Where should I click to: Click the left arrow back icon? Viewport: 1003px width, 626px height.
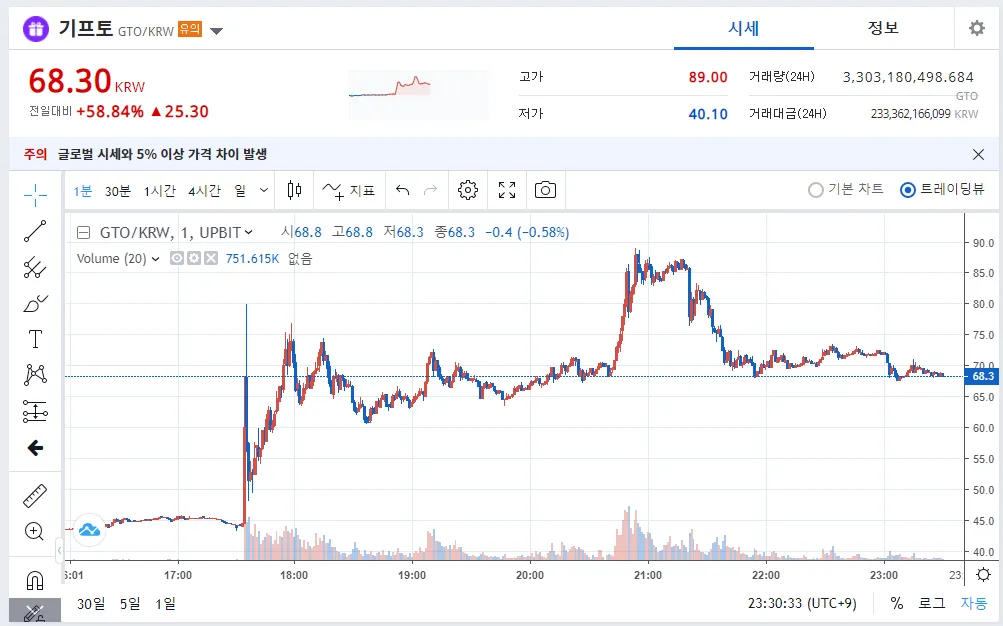tap(35, 448)
